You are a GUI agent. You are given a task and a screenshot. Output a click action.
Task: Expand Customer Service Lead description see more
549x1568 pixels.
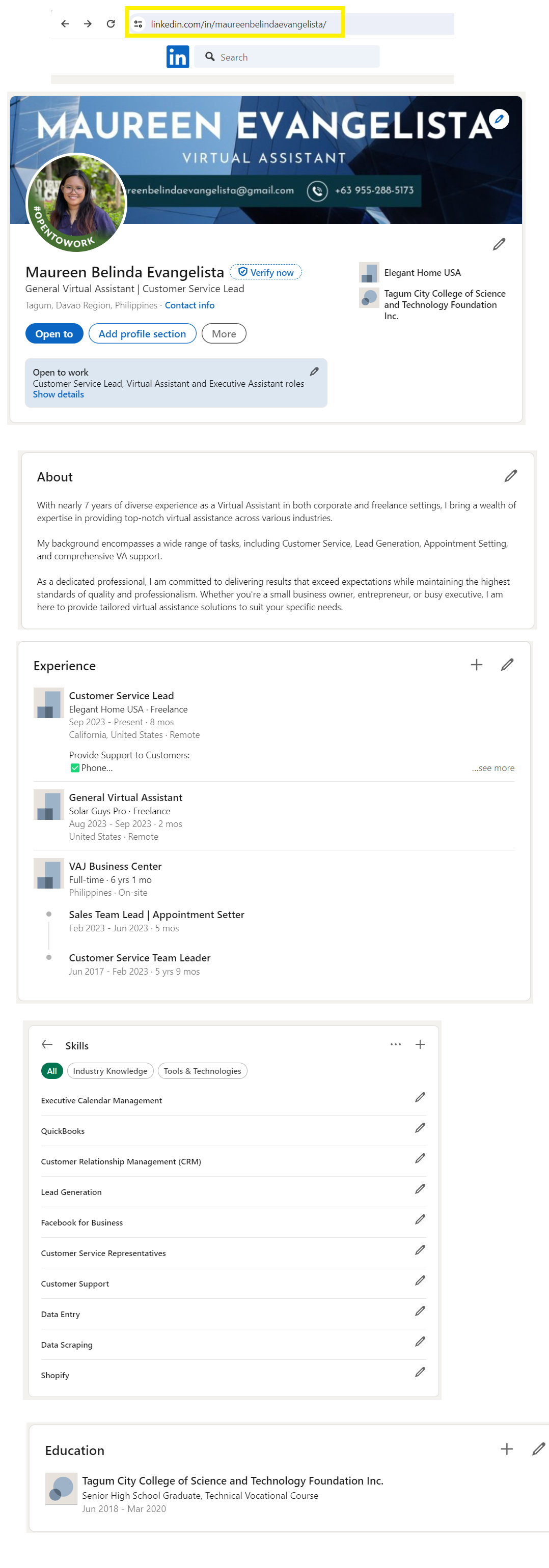(x=492, y=768)
